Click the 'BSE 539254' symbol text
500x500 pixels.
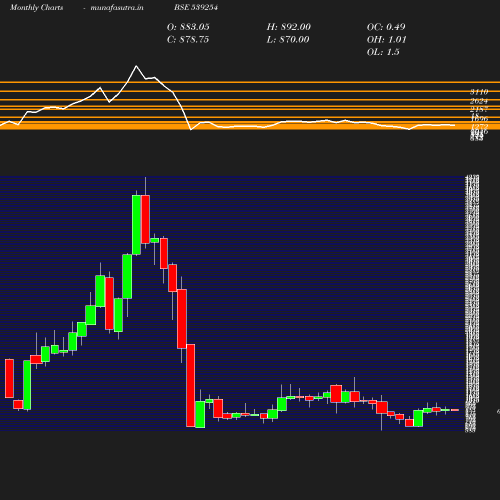(x=196, y=7)
